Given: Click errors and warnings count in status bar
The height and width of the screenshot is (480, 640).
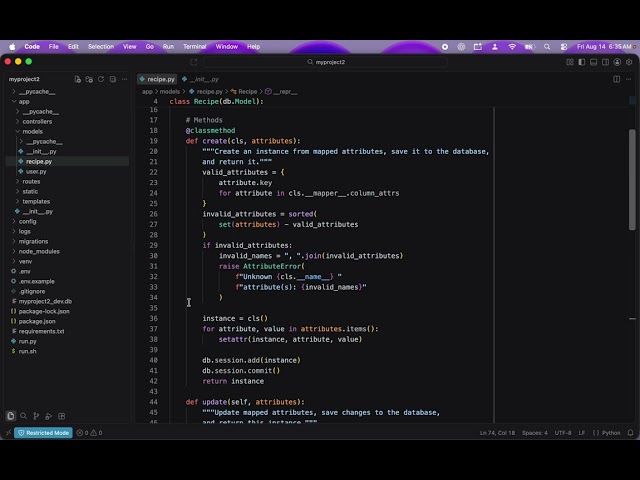Looking at the screenshot, I should [89, 433].
